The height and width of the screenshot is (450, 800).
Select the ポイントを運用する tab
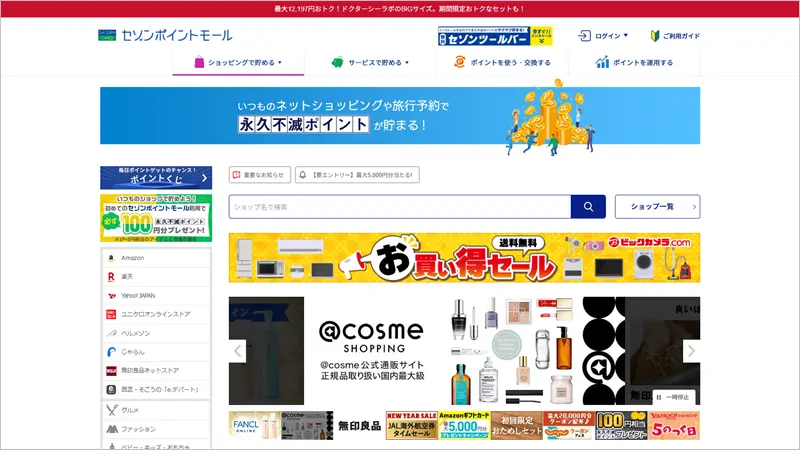tap(634, 63)
